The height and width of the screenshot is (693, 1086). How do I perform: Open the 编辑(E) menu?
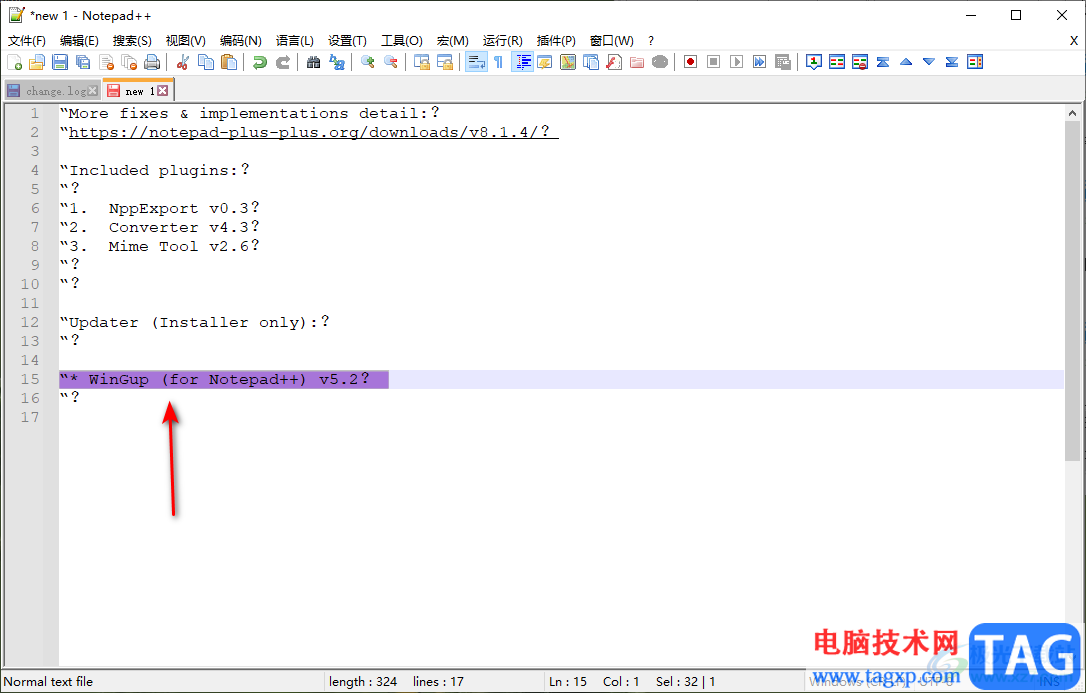(79, 41)
